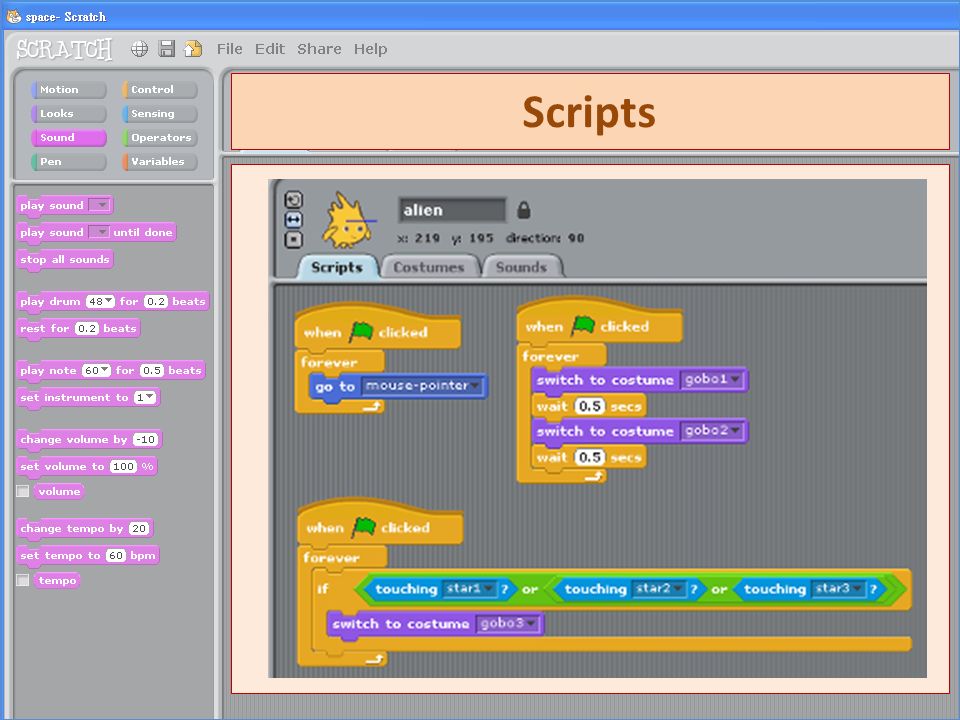This screenshot has height=720, width=960.
Task: Click the alien sprite thumbnail
Action: (347, 220)
